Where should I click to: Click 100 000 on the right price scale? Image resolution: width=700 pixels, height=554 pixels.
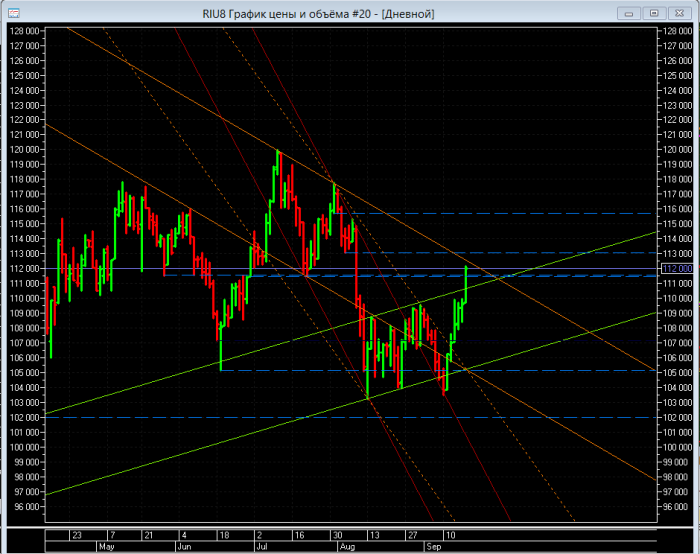[678, 447]
